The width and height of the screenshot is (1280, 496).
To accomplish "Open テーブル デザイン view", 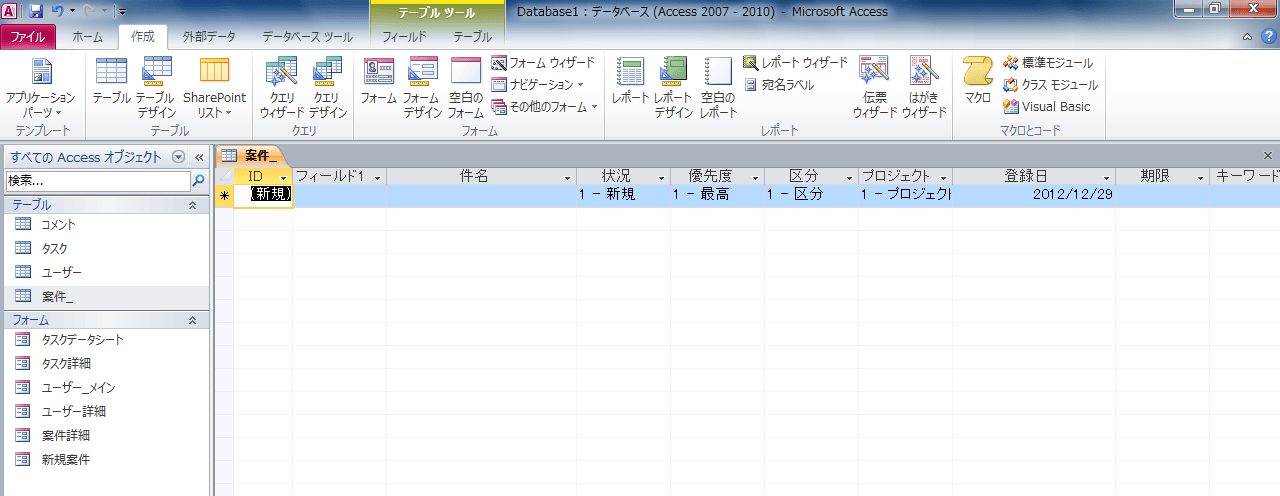I will (156, 88).
